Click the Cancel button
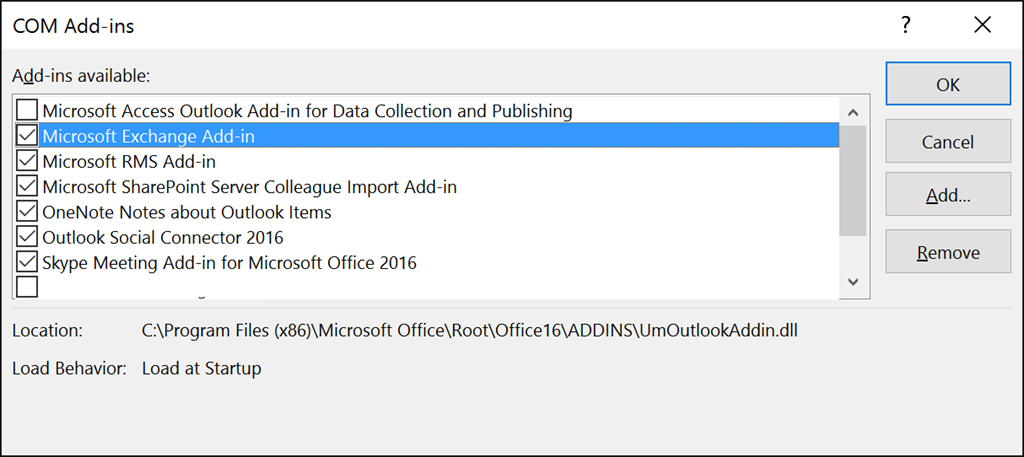The height and width of the screenshot is (457, 1024). [947, 142]
